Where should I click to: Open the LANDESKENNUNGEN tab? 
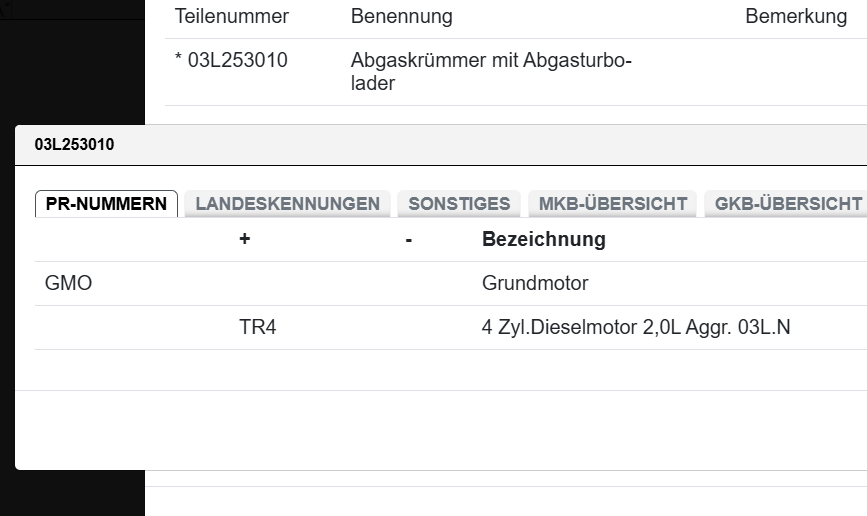tap(288, 203)
